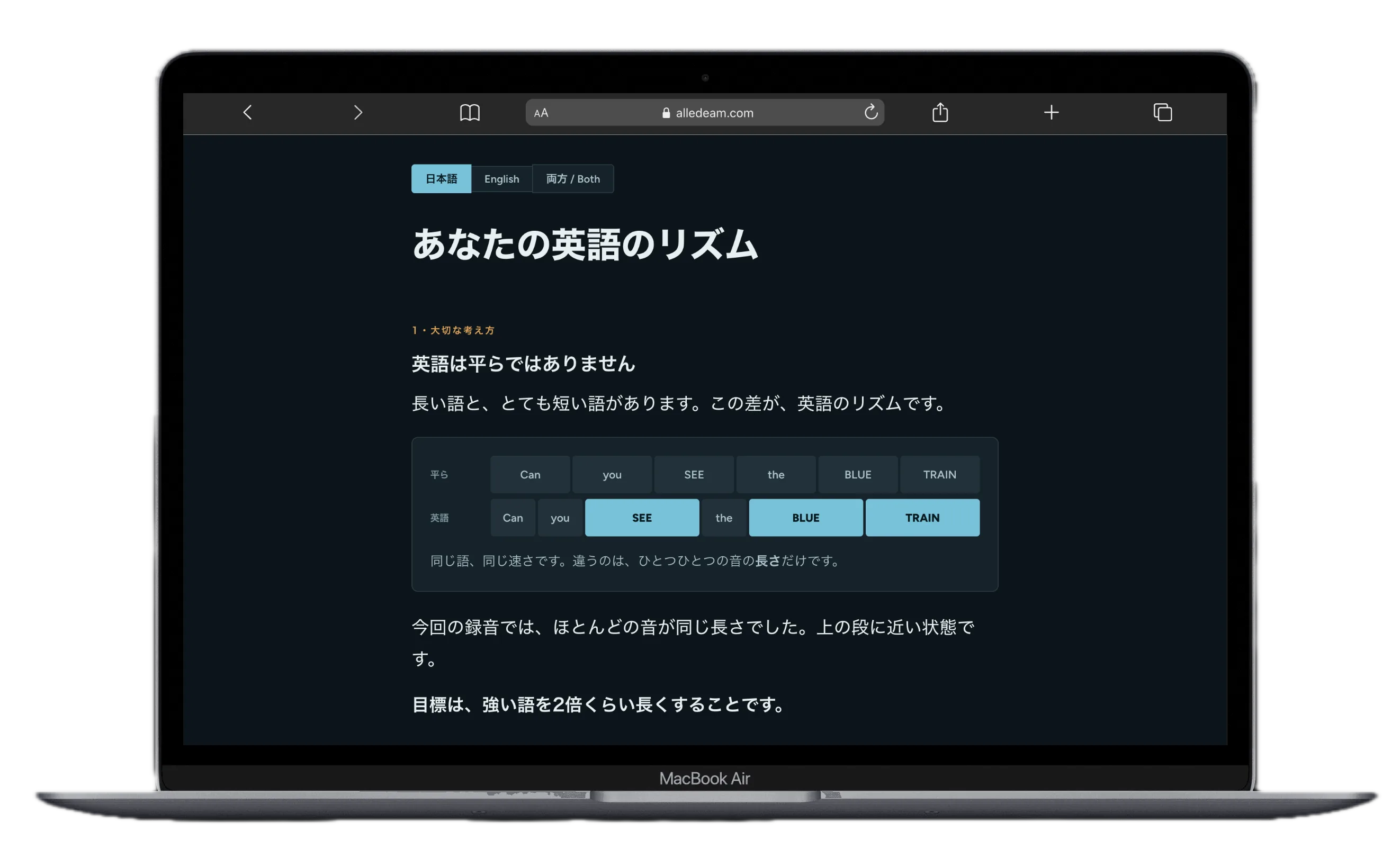
Task: Click the bold line 目標は、強い語を2倍くらい
Action: point(598,704)
